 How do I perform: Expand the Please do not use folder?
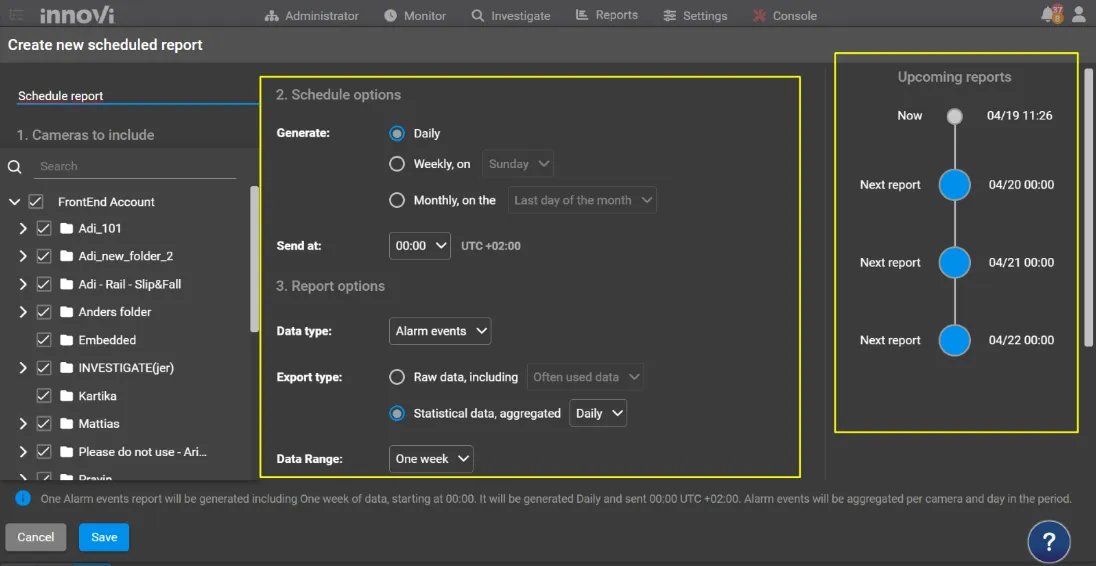(22, 452)
